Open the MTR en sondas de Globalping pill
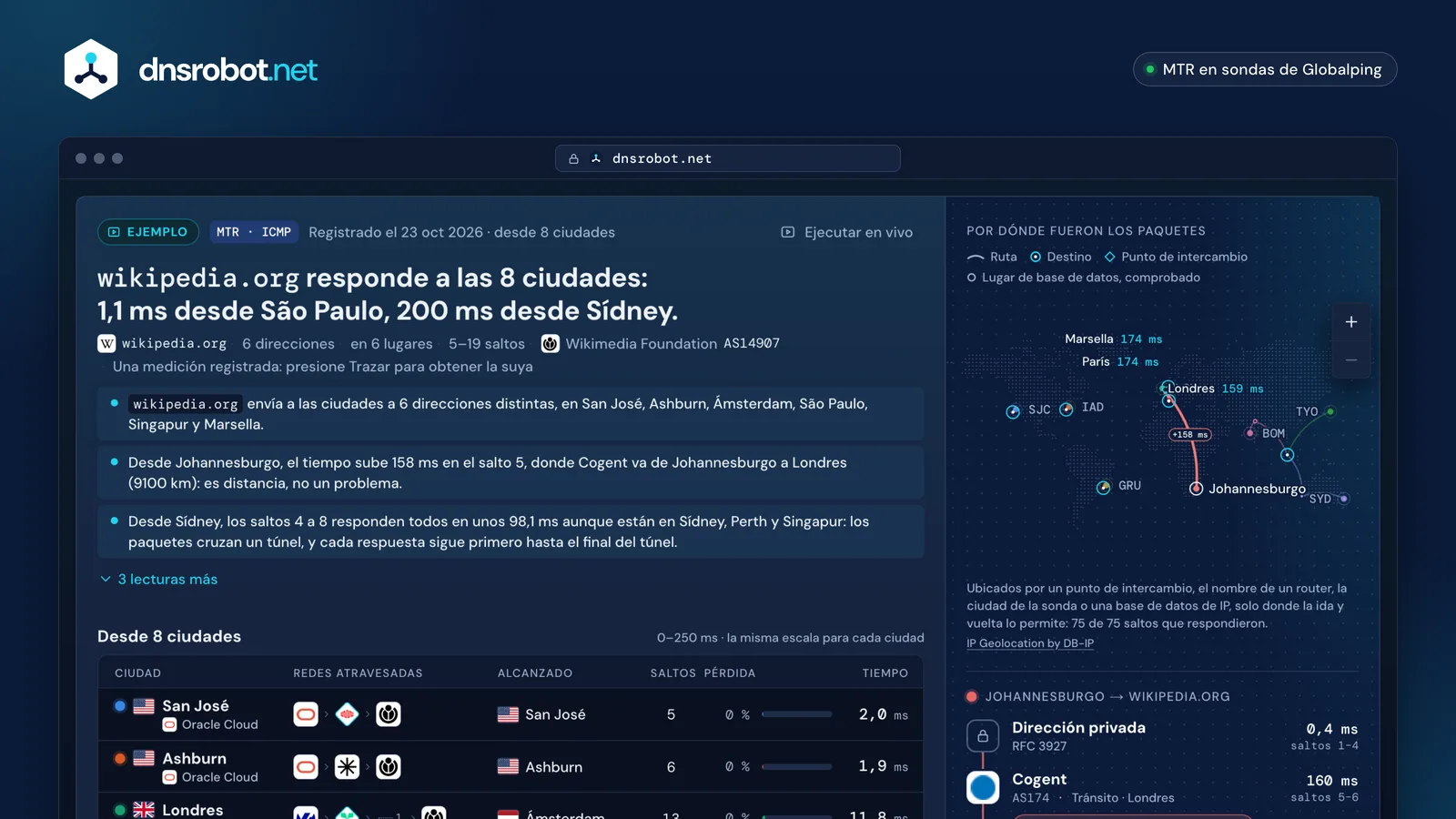1456x819 pixels. point(1265,69)
